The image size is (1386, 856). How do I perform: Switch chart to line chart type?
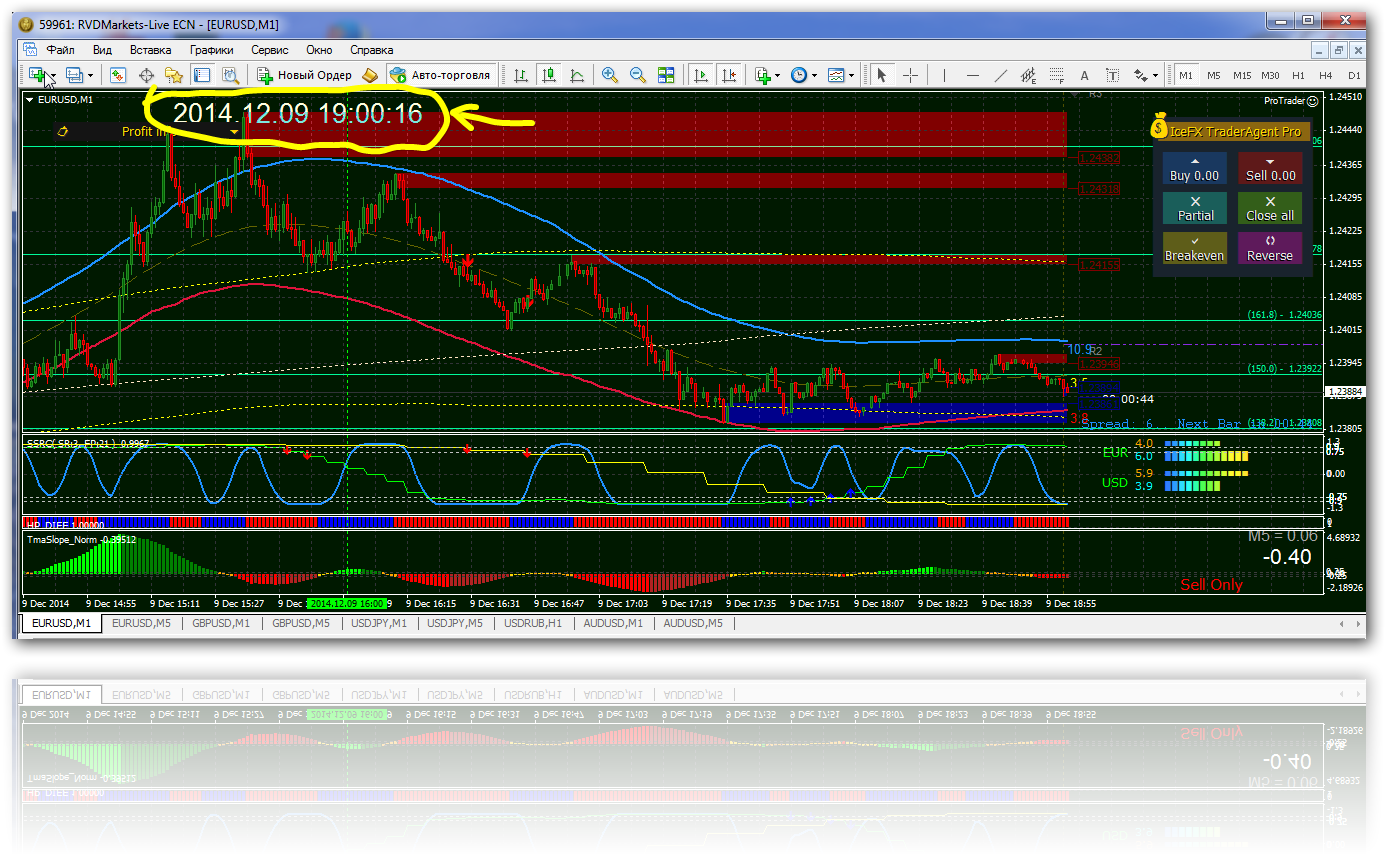(x=577, y=75)
